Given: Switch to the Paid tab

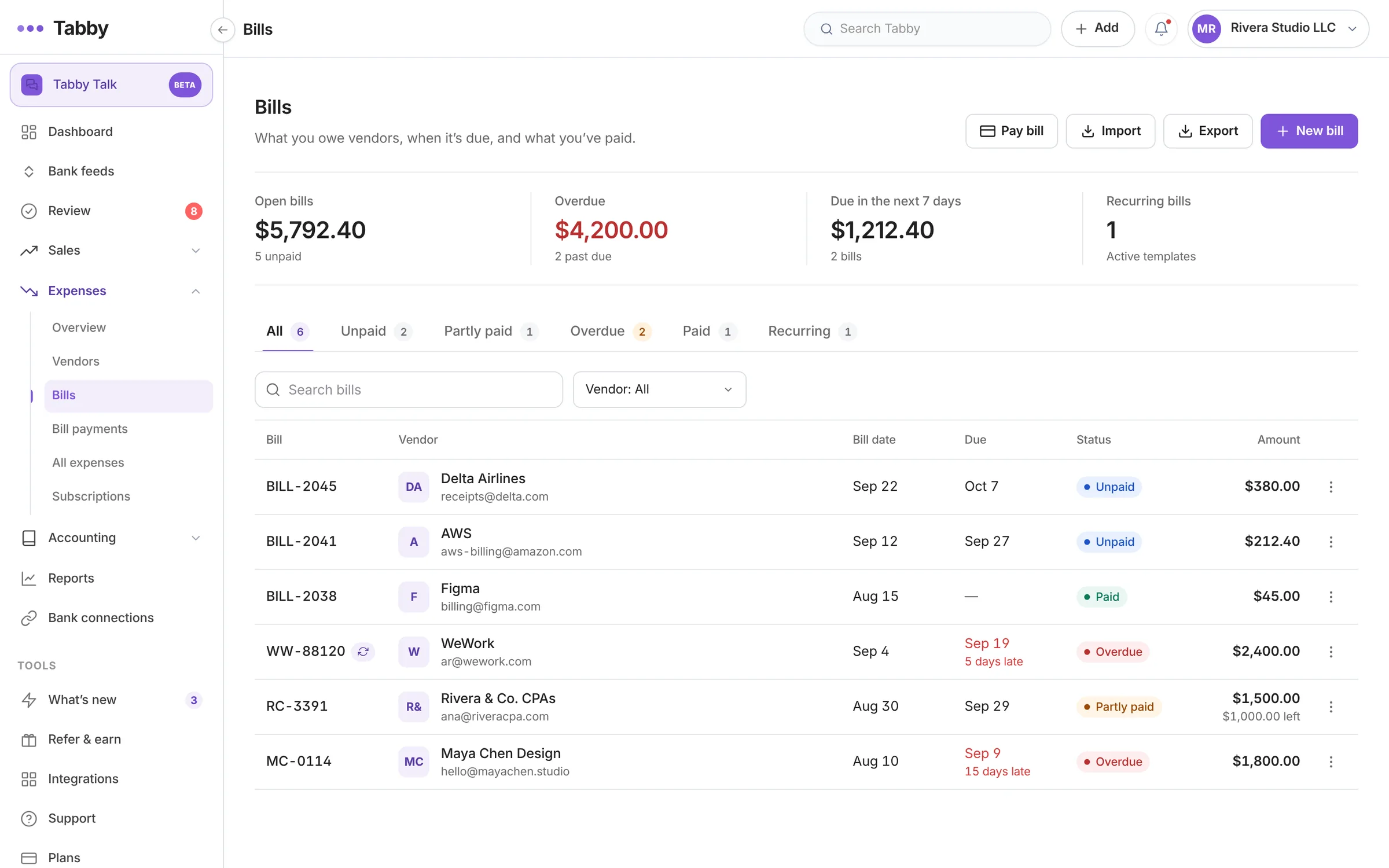Looking at the screenshot, I should [709, 331].
